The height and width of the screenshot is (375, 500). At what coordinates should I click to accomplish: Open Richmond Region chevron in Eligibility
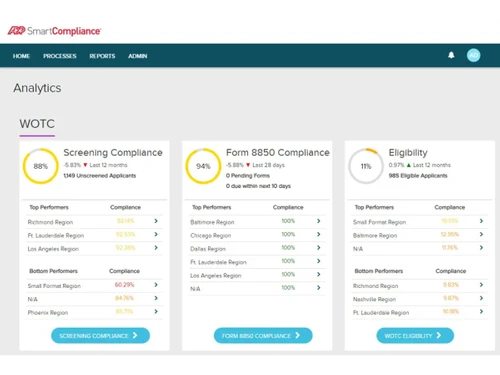pos(481,285)
